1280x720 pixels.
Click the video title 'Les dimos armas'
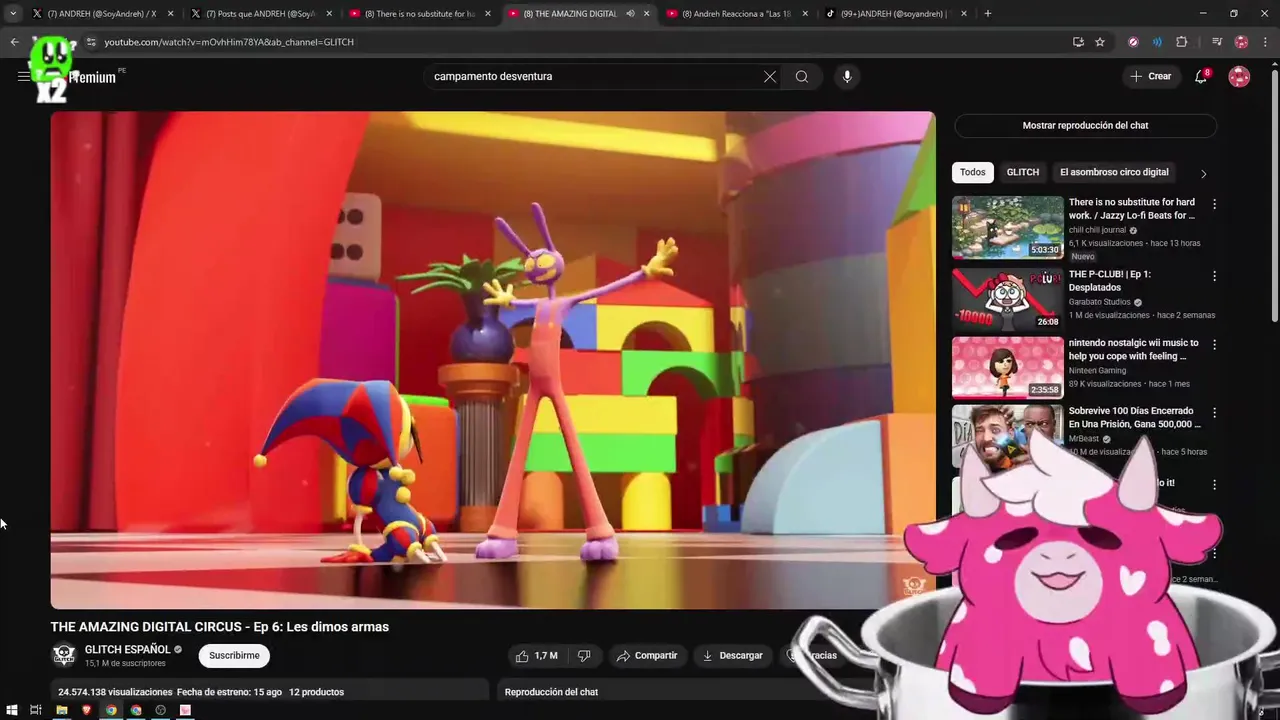337,627
